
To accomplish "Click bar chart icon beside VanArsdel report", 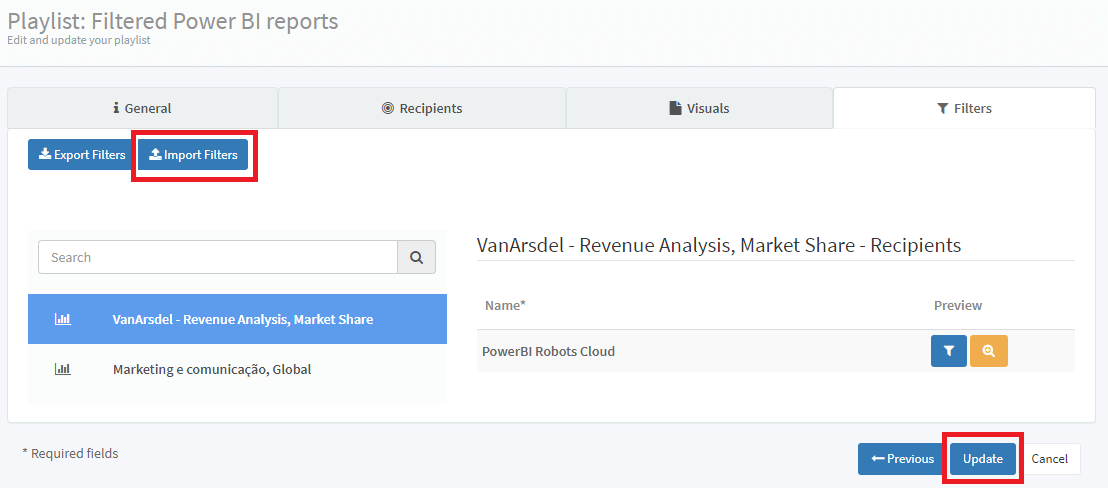I will tap(62, 319).
